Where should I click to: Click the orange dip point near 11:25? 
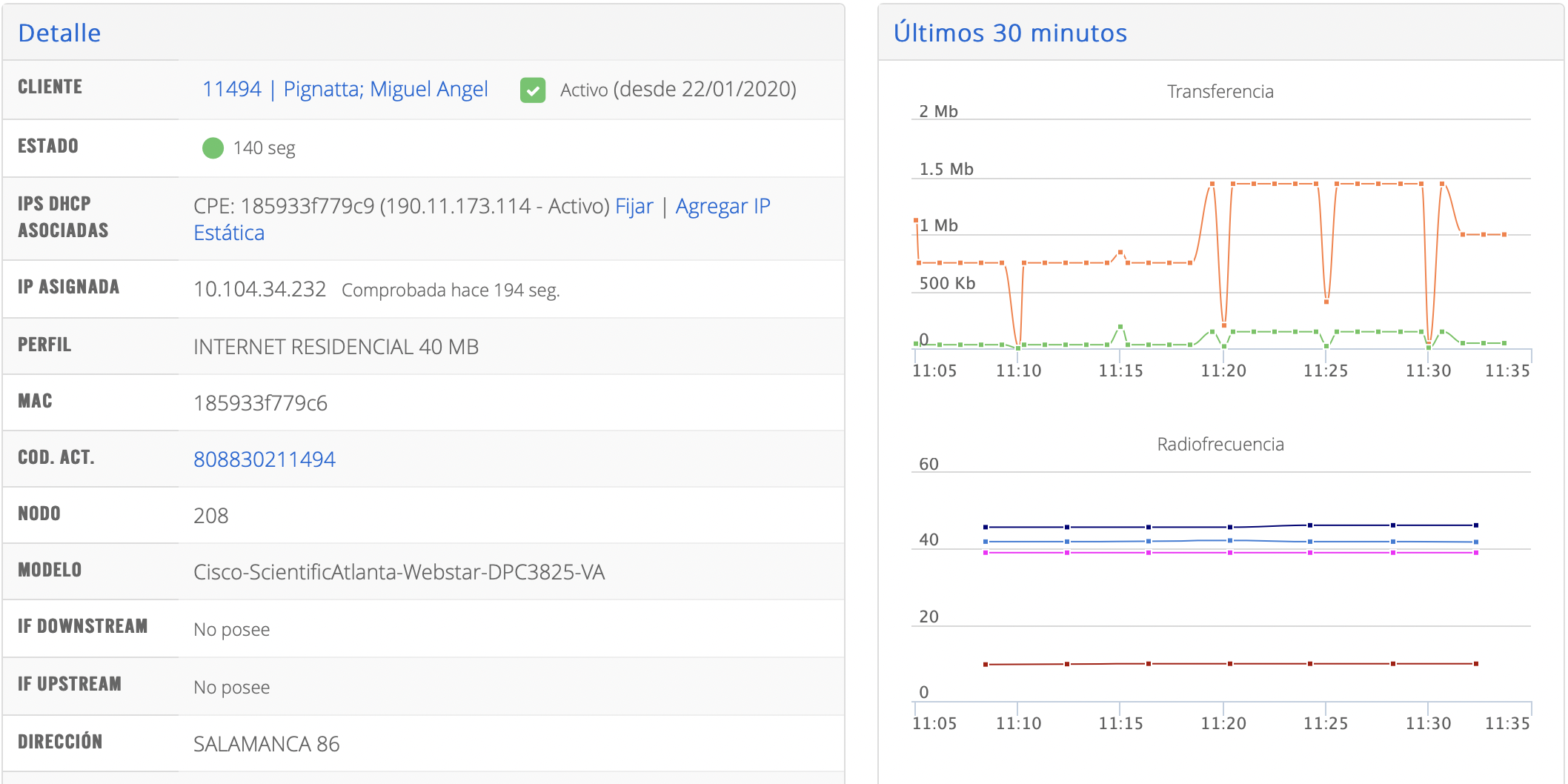click(x=1326, y=302)
